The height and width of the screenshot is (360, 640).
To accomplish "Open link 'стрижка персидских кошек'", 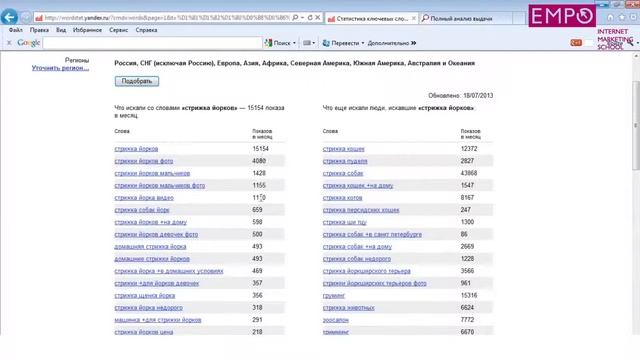I will coord(361,210).
